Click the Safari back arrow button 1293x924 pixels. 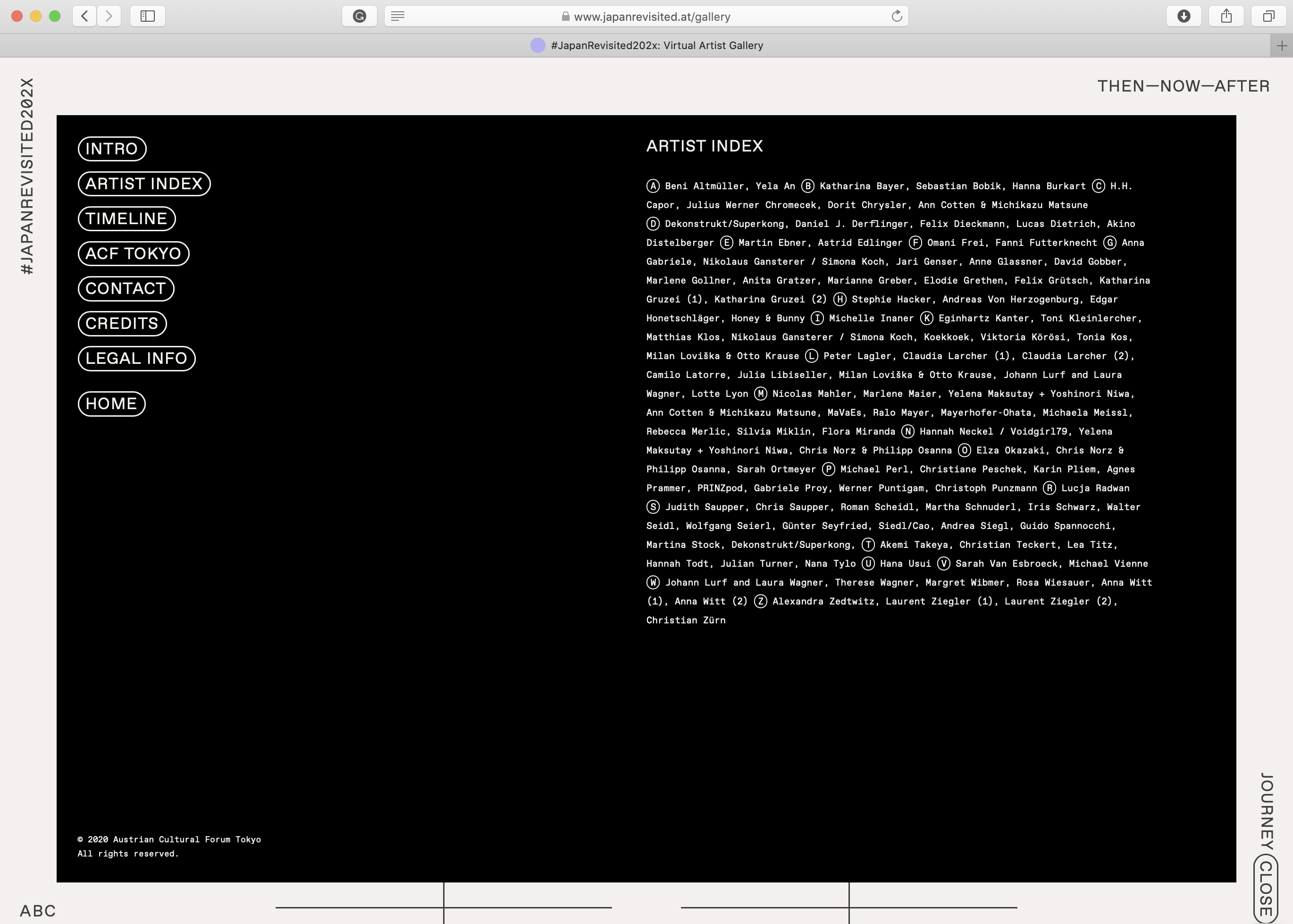tap(84, 16)
